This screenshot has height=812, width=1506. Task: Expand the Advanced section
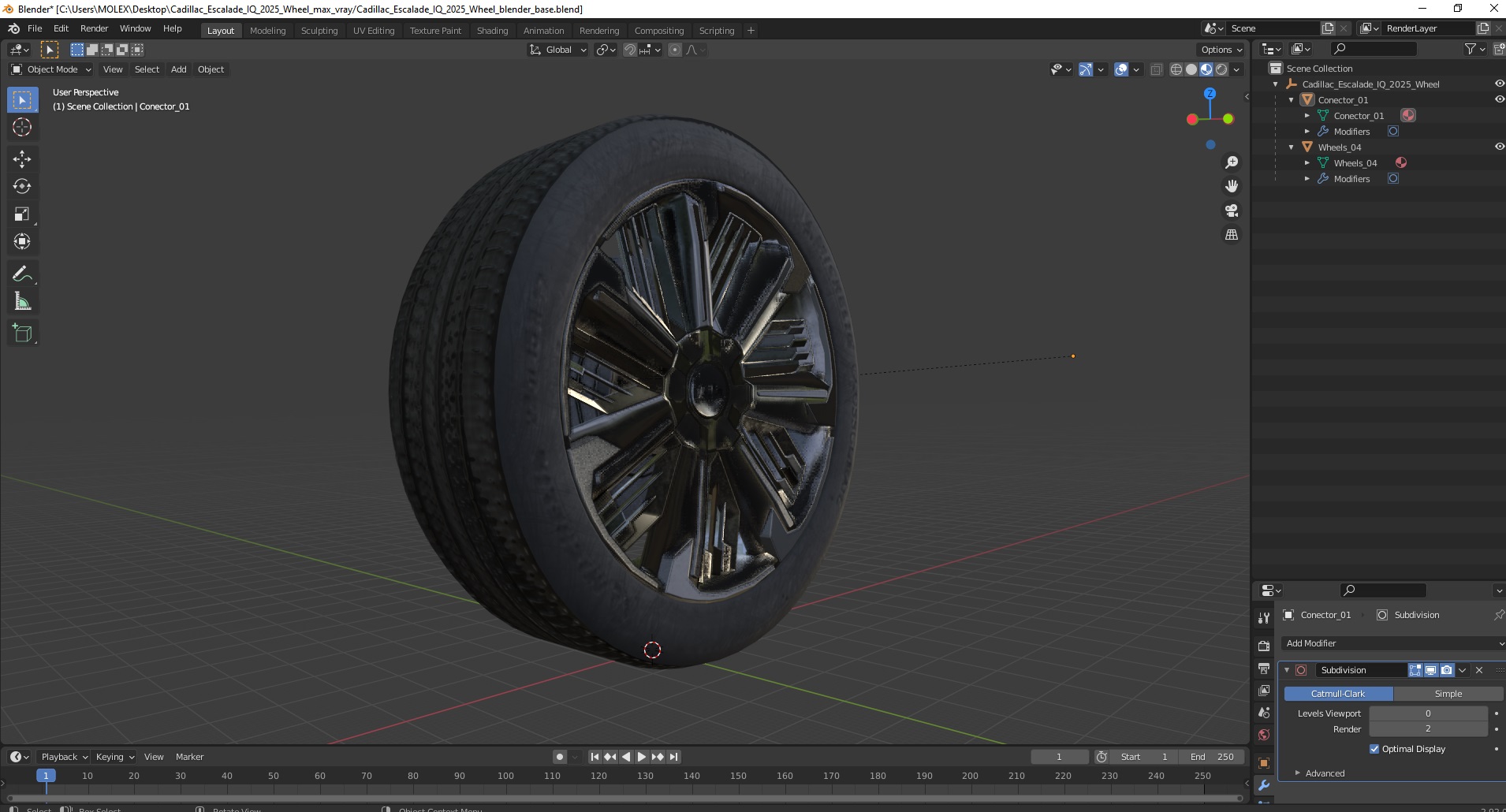tap(1325, 773)
